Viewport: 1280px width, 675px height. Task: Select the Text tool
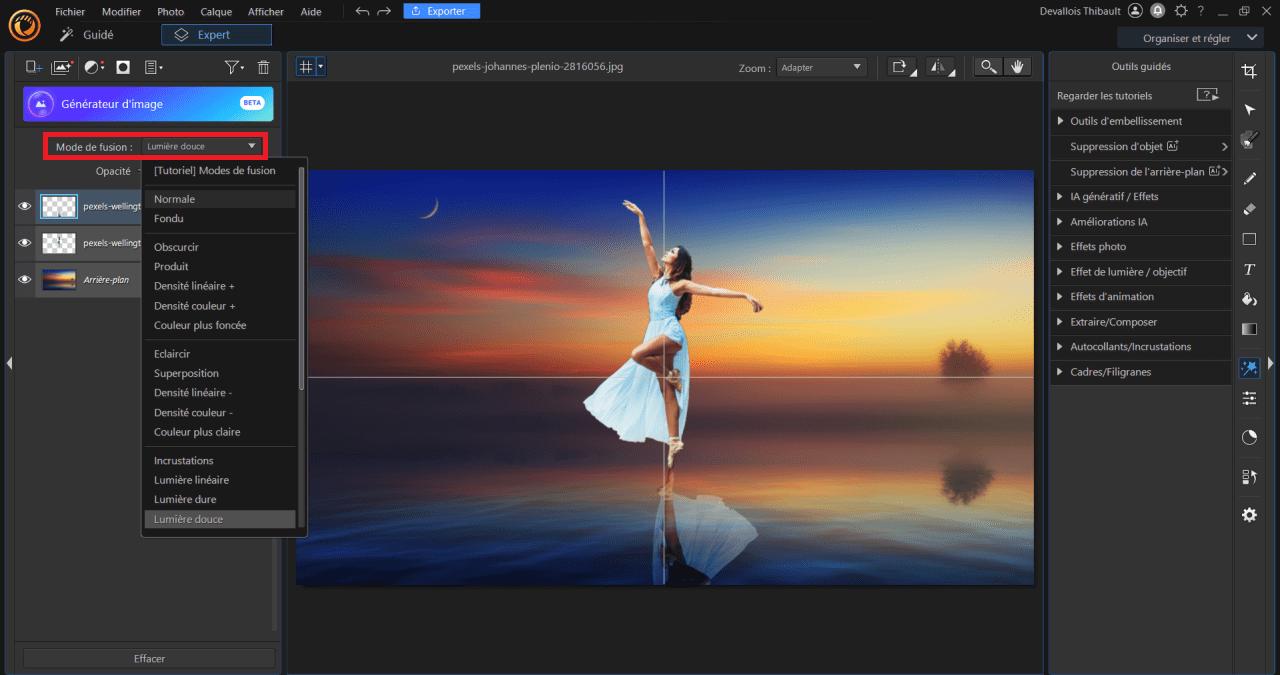(x=1249, y=270)
